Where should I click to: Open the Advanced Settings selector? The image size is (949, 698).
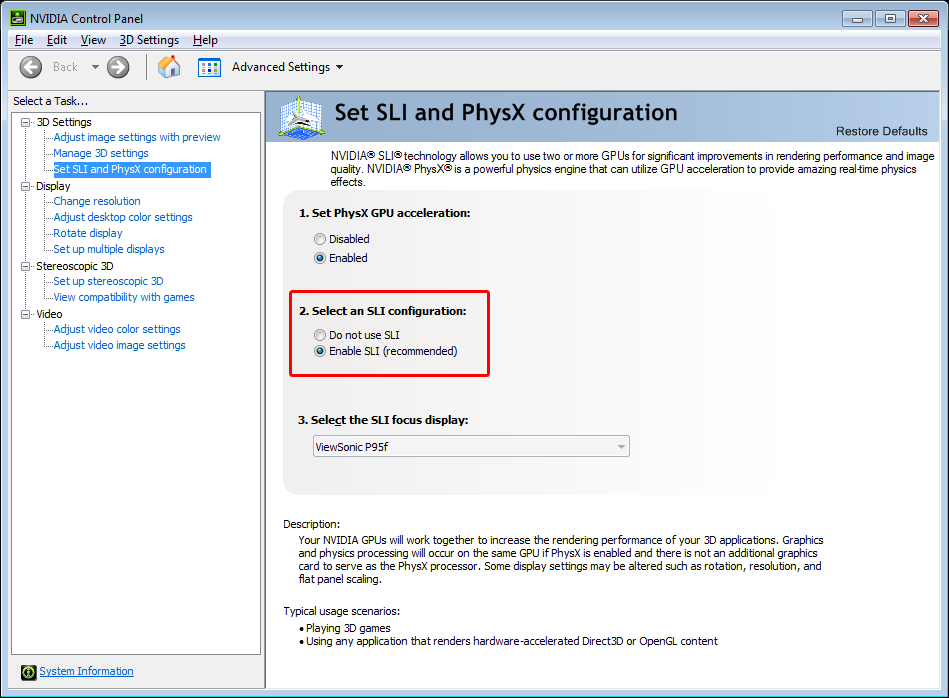click(286, 66)
